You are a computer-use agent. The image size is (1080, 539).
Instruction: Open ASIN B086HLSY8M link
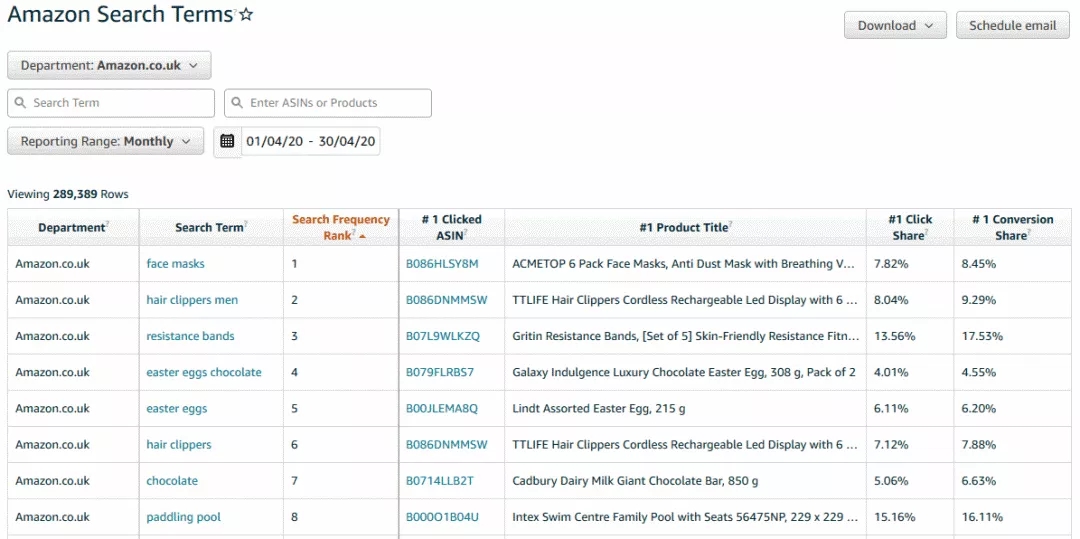pyautogui.click(x=442, y=264)
